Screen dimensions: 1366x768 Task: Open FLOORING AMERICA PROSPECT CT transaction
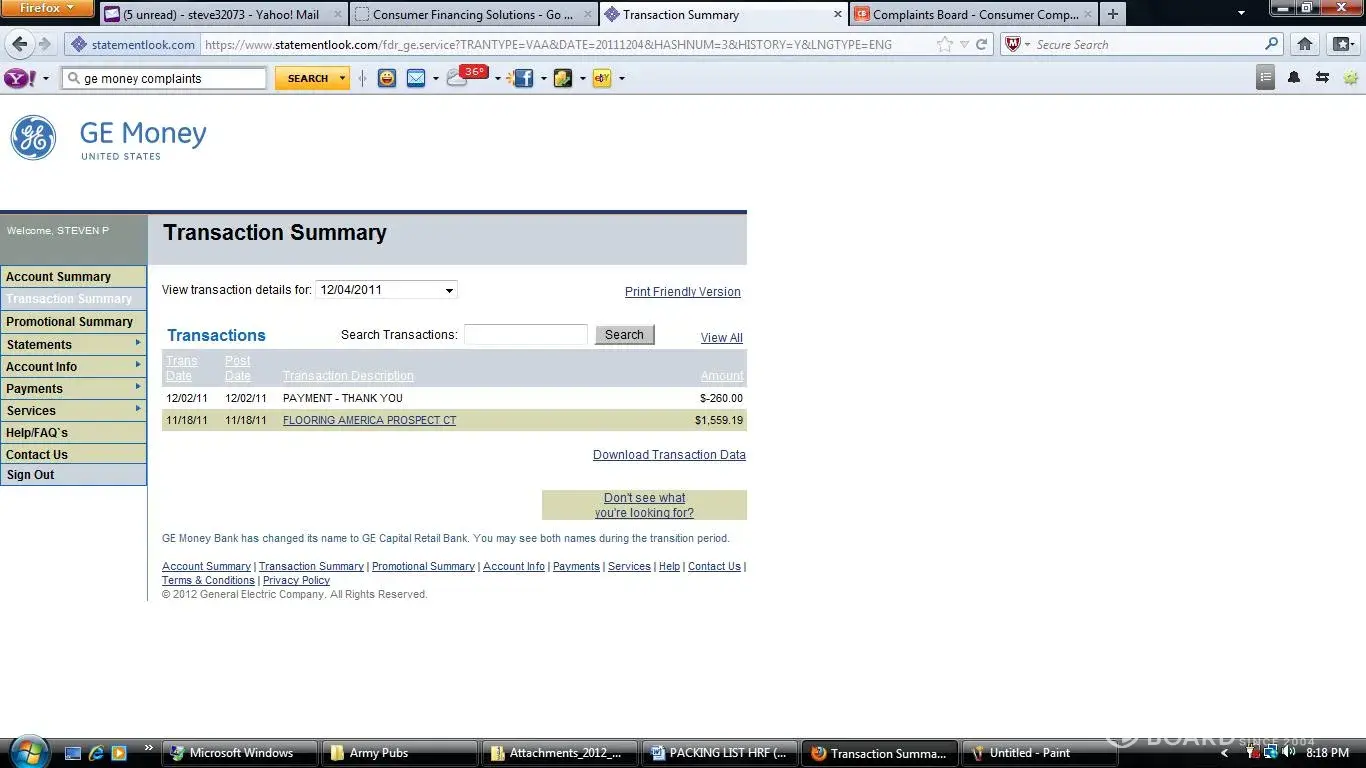click(369, 420)
